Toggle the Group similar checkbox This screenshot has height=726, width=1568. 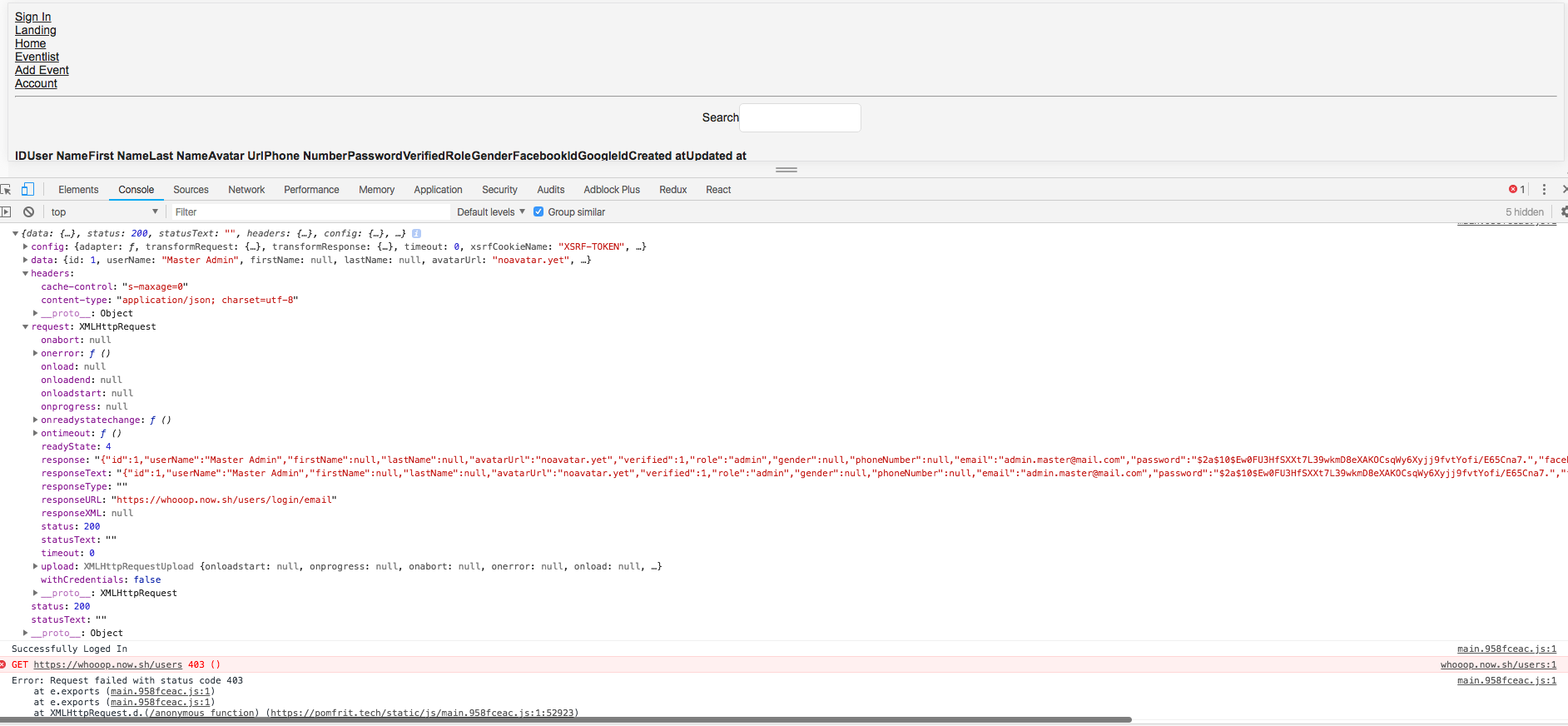click(538, 212)
